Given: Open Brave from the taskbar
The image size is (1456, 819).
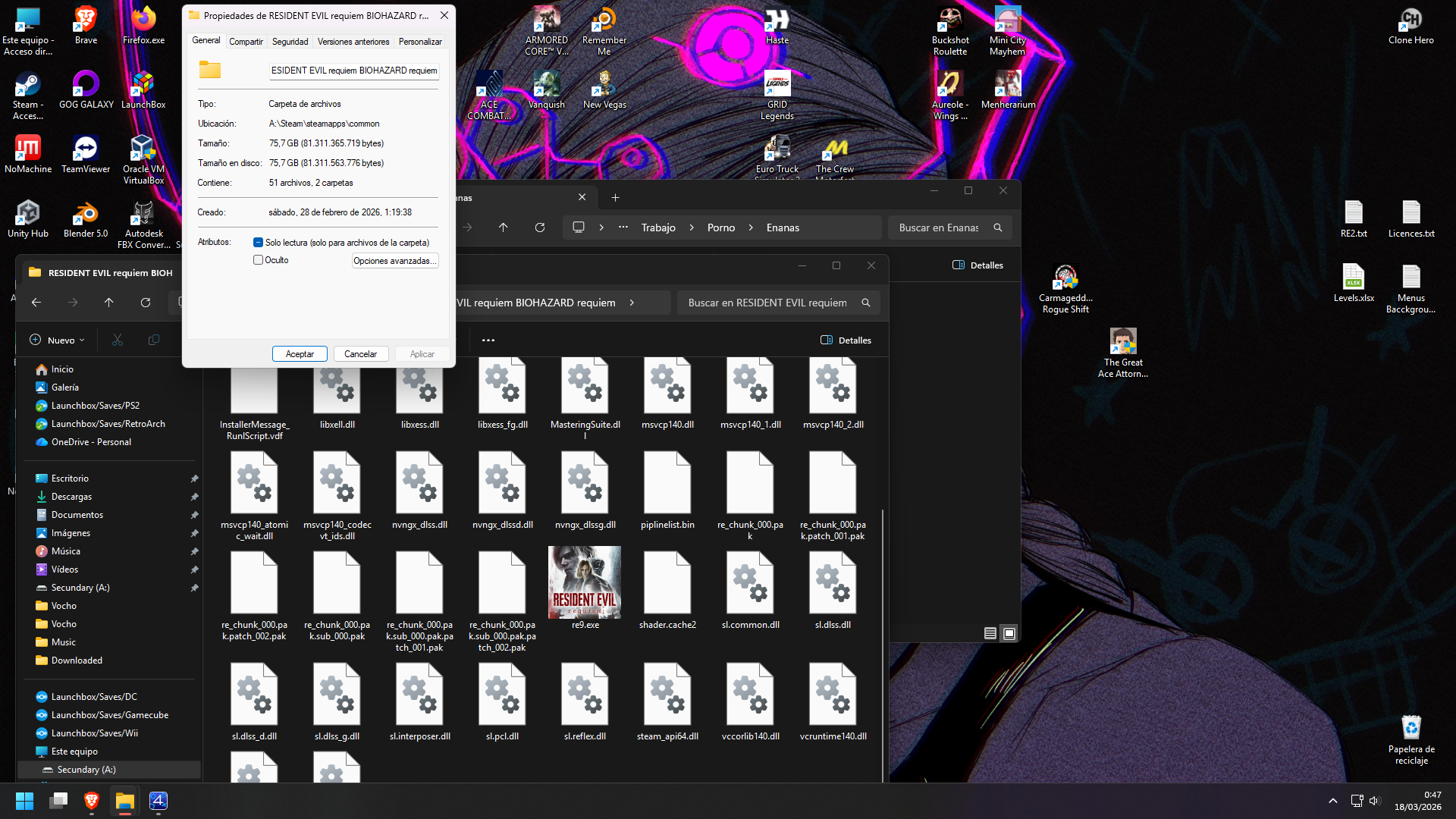Looking at the screenshot, I should (x=92, y=801).
